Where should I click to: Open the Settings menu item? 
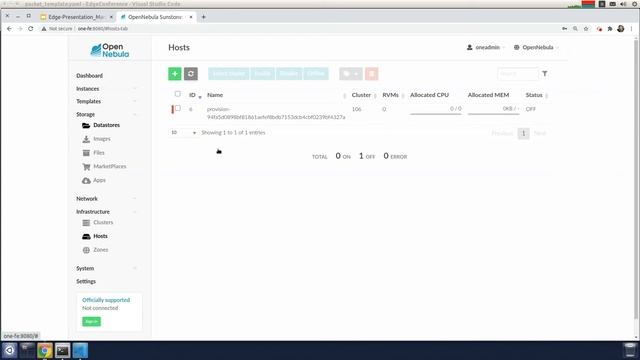coord(86,282)
